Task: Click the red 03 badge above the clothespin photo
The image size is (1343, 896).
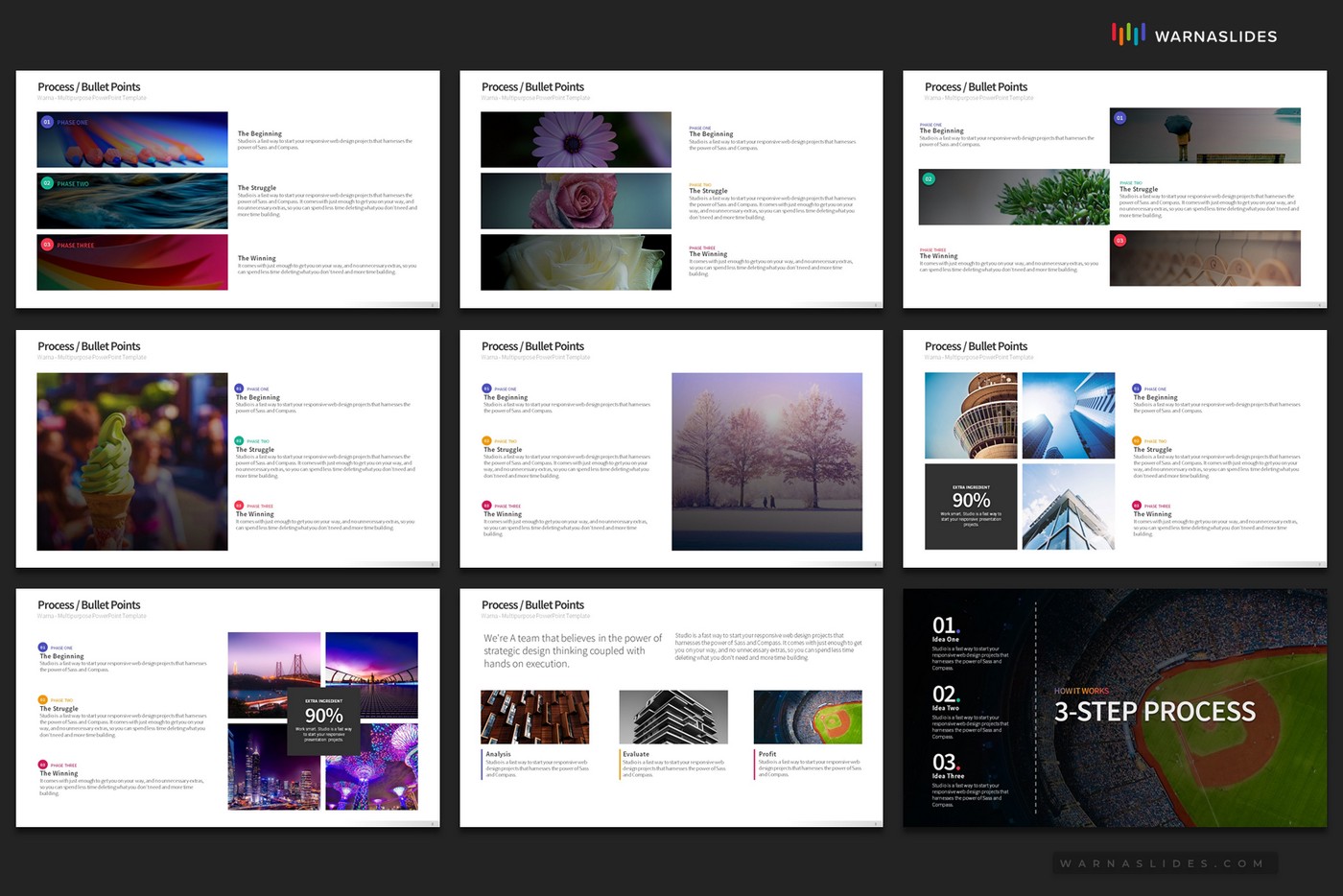Action: [x=1118, y=242]
